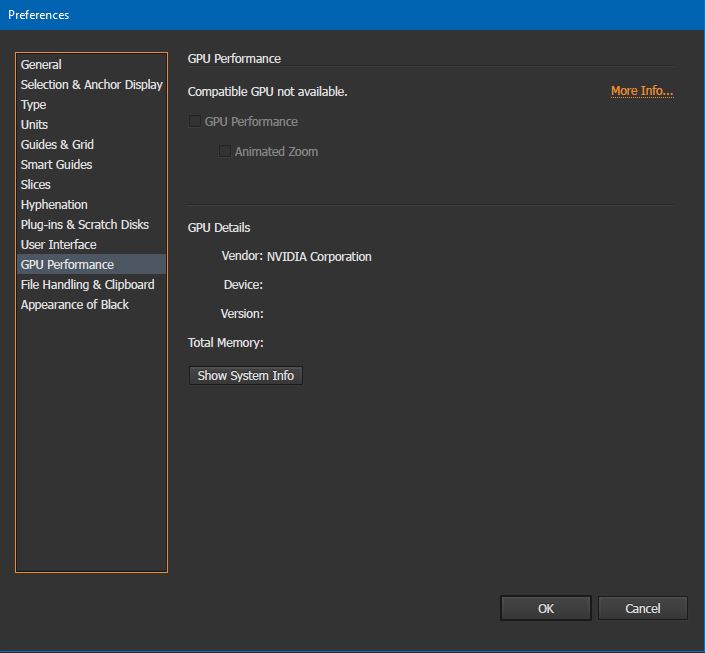The image size is (705, 653).
Task: Toggle the Animated Zoom checkbox
Action: tap(225, 151)
